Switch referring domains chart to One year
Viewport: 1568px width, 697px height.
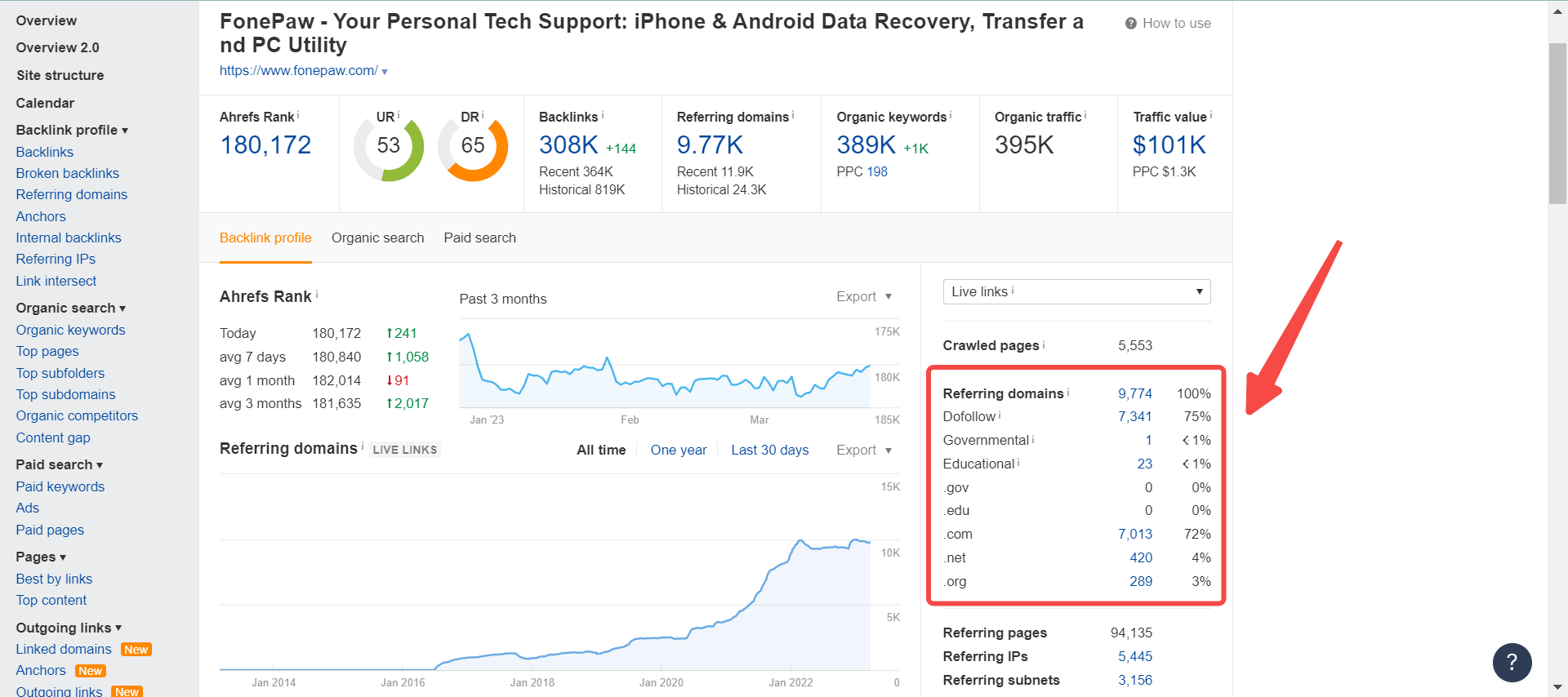coord(679,450)
